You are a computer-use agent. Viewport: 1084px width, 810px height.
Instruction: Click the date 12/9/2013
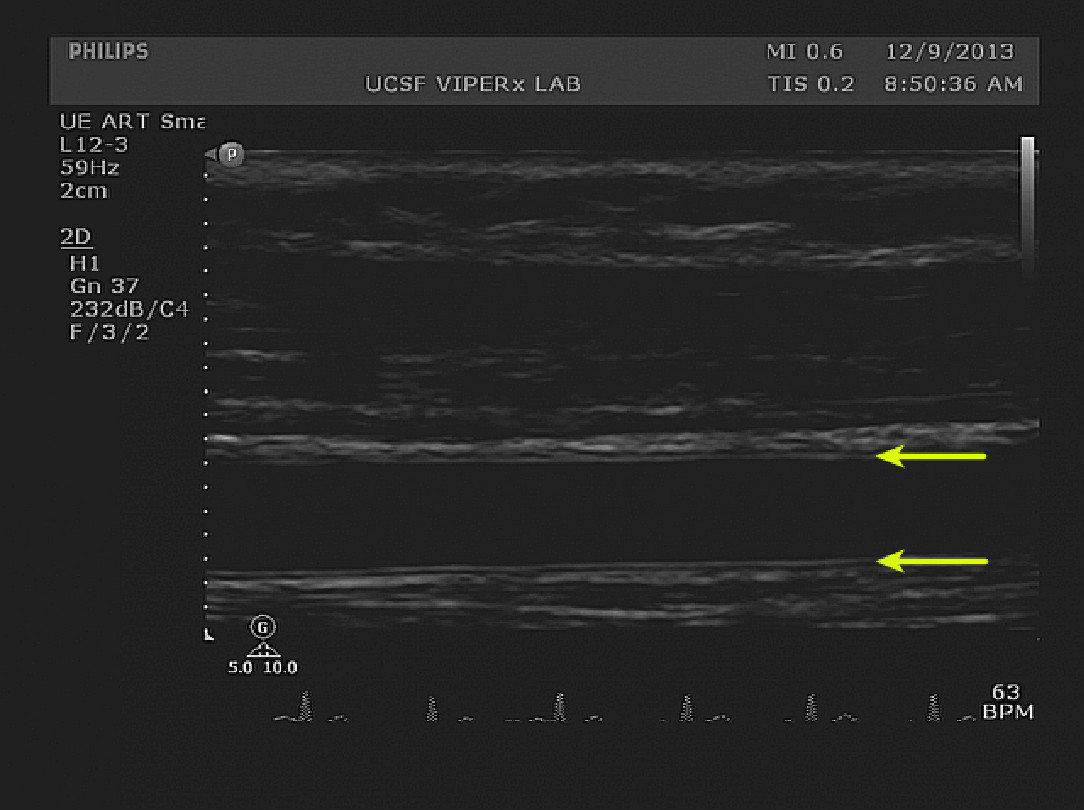pos(949,52)
